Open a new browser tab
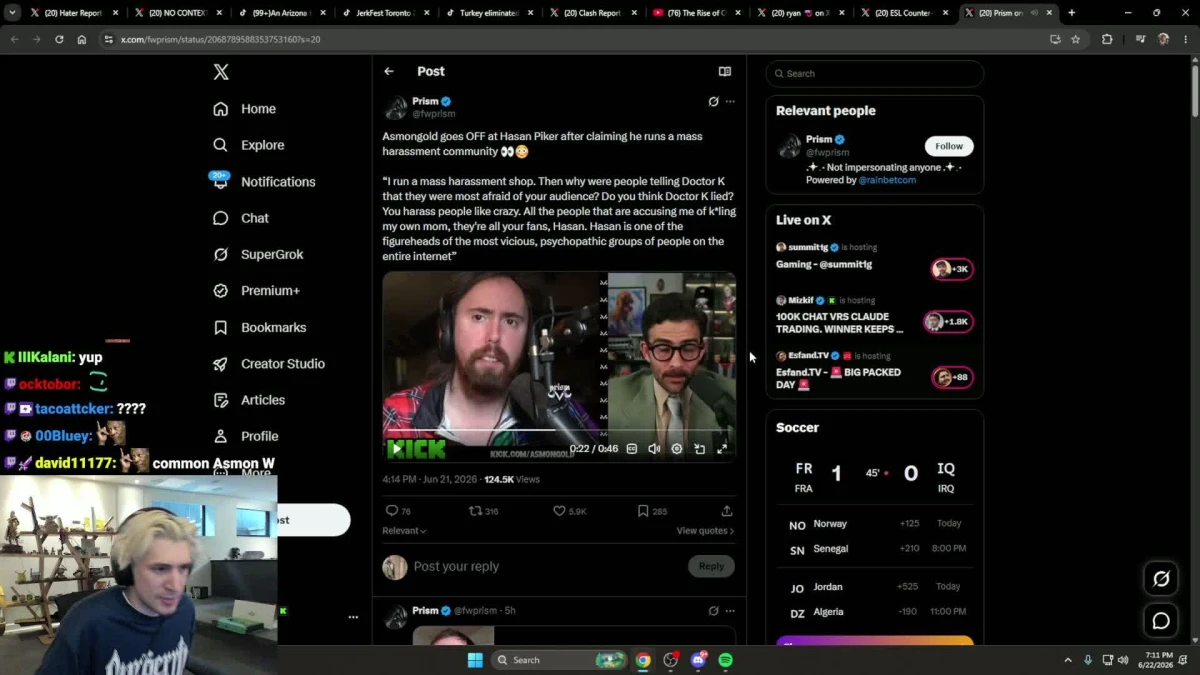Screen dimensions: 1200x675 (1072, 13)
